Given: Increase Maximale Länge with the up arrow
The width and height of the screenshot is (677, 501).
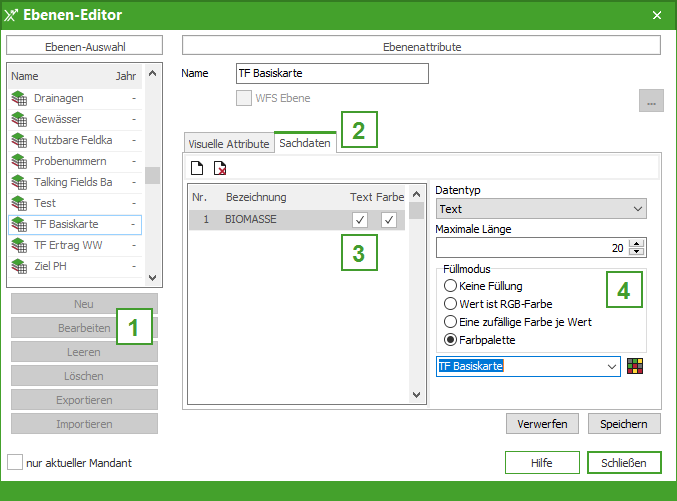Looking at the screenshot, I should coord(638,243).
